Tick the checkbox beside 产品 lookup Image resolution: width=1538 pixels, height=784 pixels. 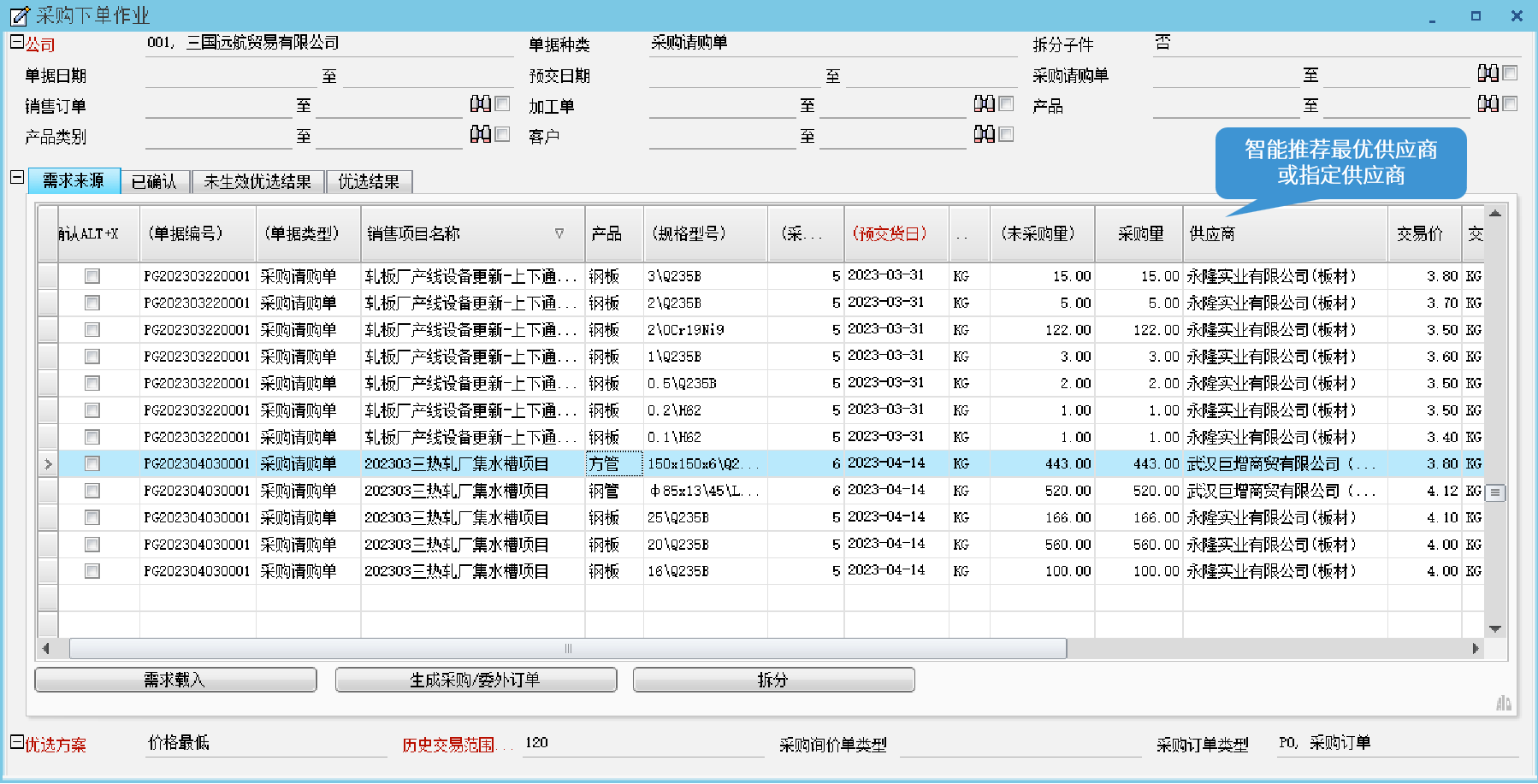(1511, 103)
